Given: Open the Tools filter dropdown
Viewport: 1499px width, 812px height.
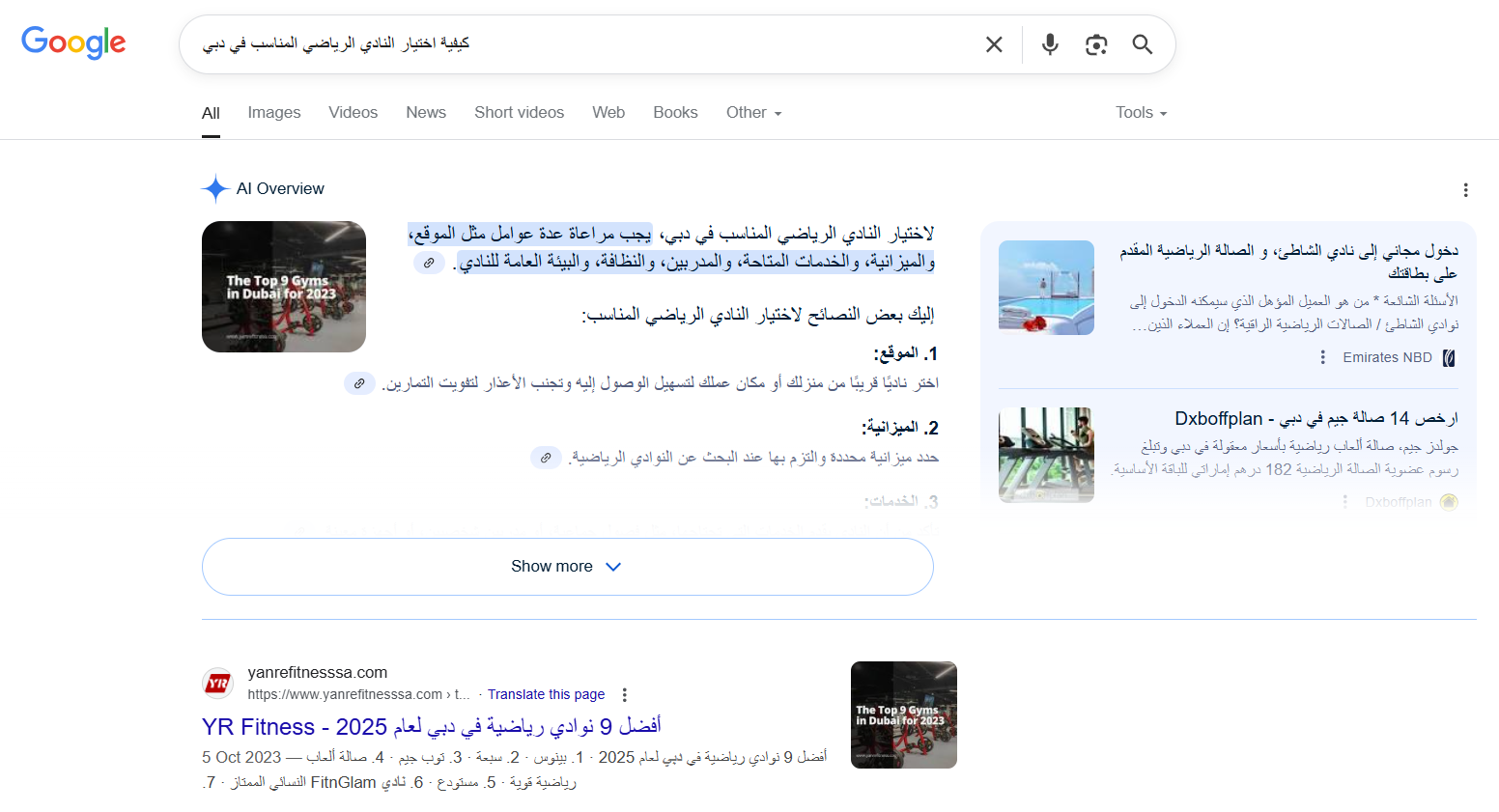Looking at the screenshot, I should point(1140,112).
